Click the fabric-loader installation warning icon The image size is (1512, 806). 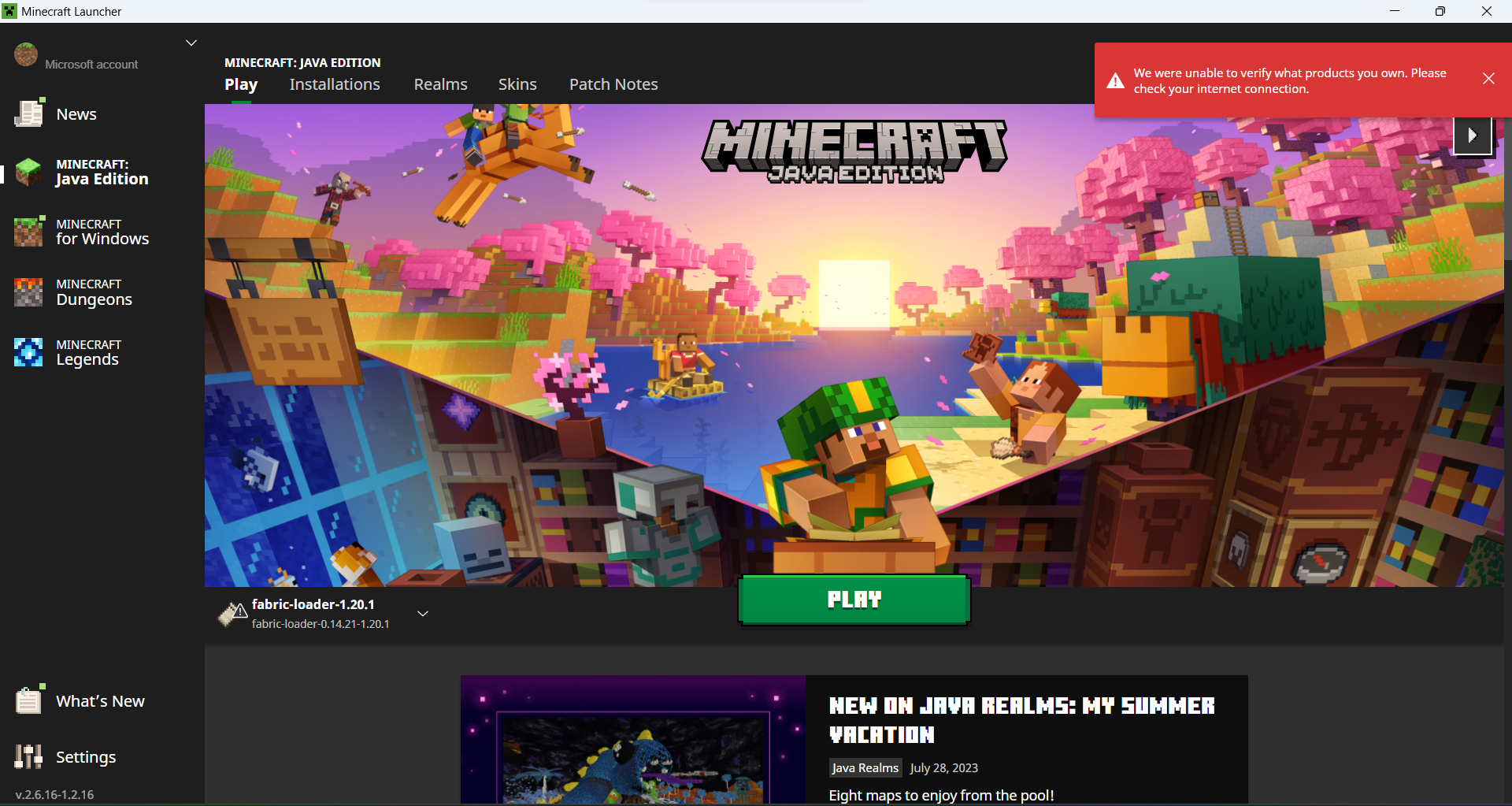pyautogui.click(x=232, y=613)
